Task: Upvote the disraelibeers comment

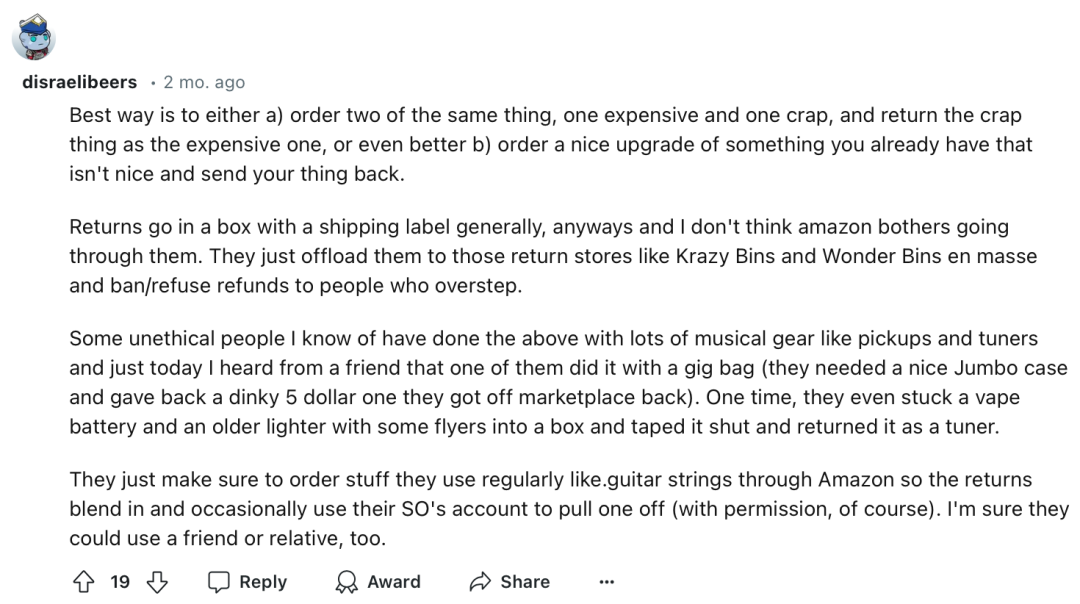Action: (84, 582)
